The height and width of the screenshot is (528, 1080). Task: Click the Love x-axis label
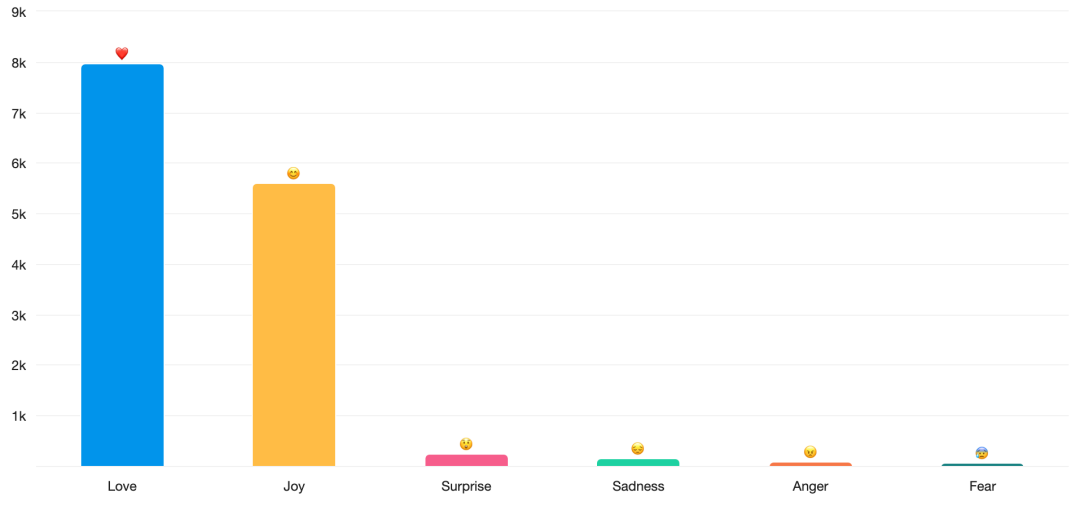[122, 487]
